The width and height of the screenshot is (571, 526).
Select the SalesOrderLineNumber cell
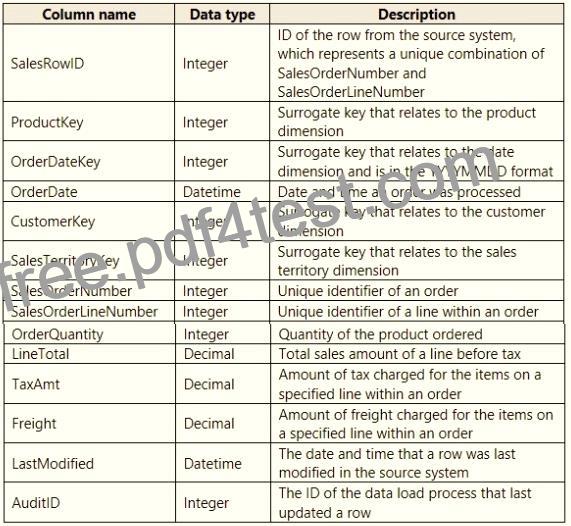point(89,311)
